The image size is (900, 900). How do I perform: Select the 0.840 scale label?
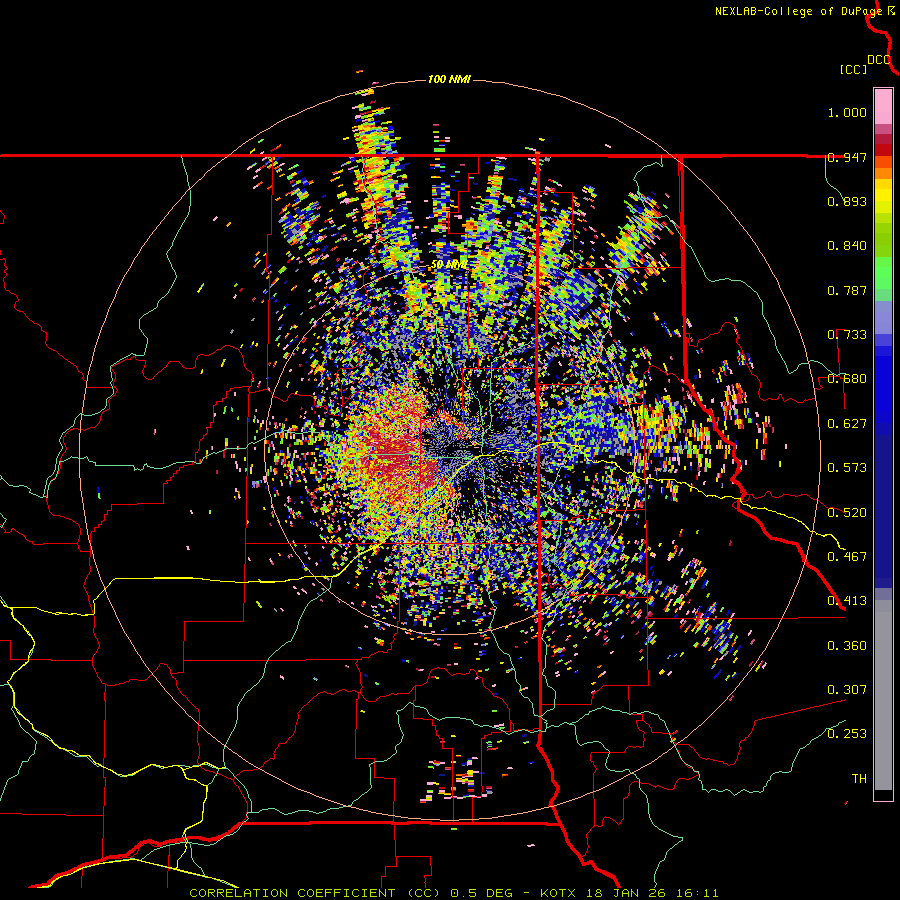pos(847,246)
